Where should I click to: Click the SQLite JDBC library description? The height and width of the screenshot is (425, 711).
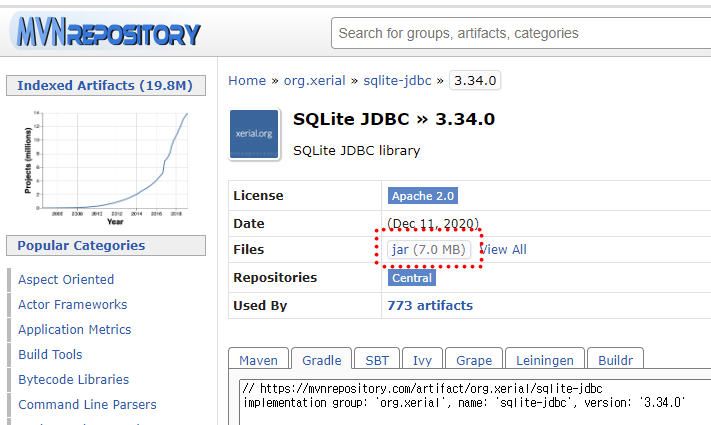pyautogui.click(x=356, y=151)
